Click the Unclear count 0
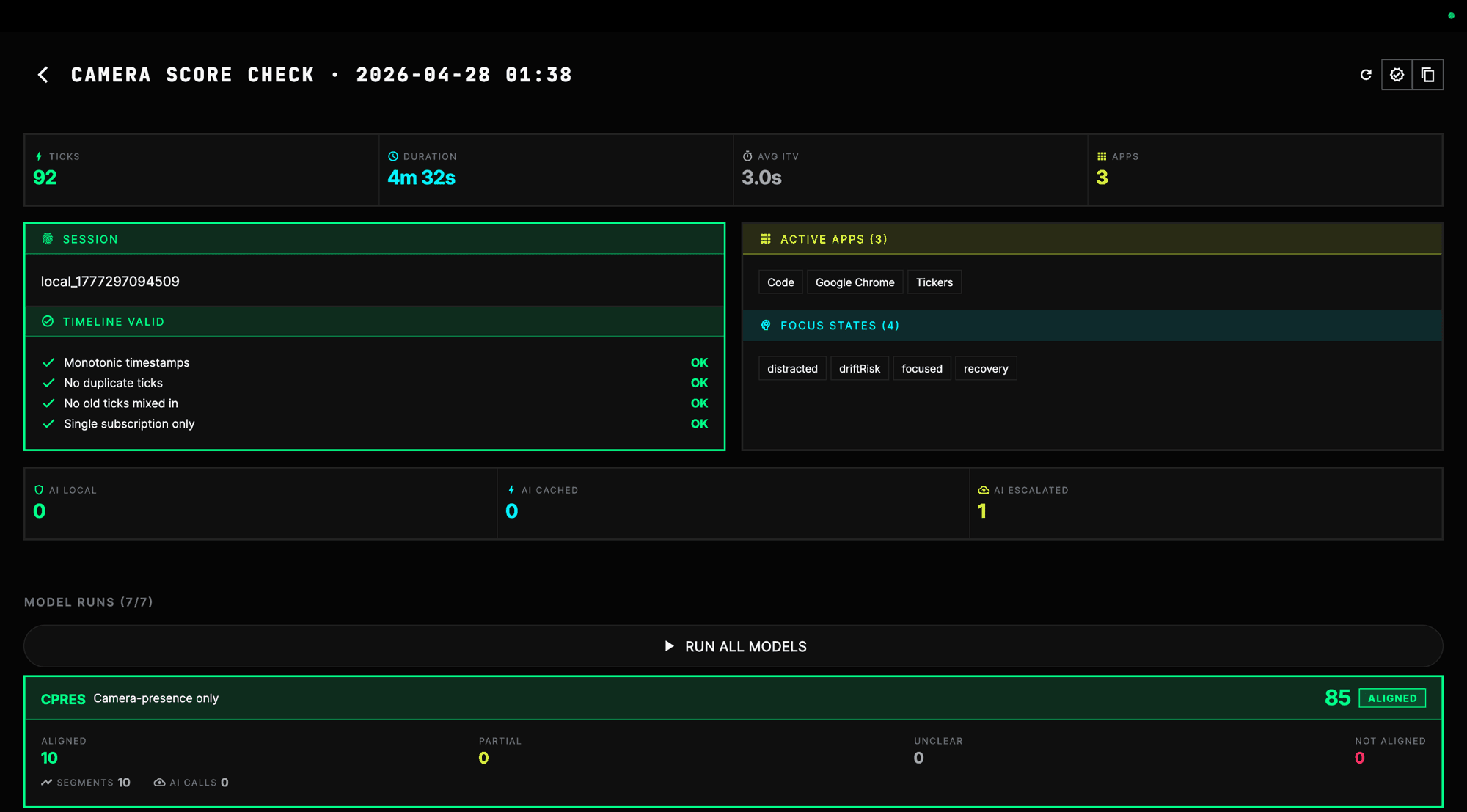The image size is (1467, 812). (919, 758)
